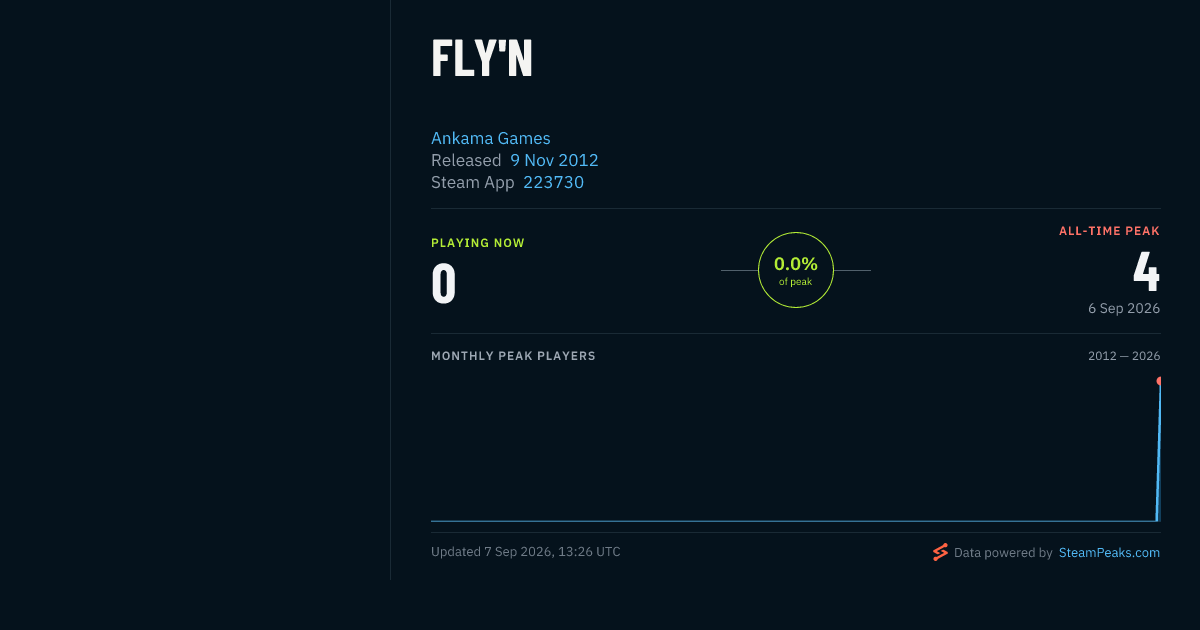Open the SteamPeaks.com link
1200x630 pixels.
(1109, 552)
